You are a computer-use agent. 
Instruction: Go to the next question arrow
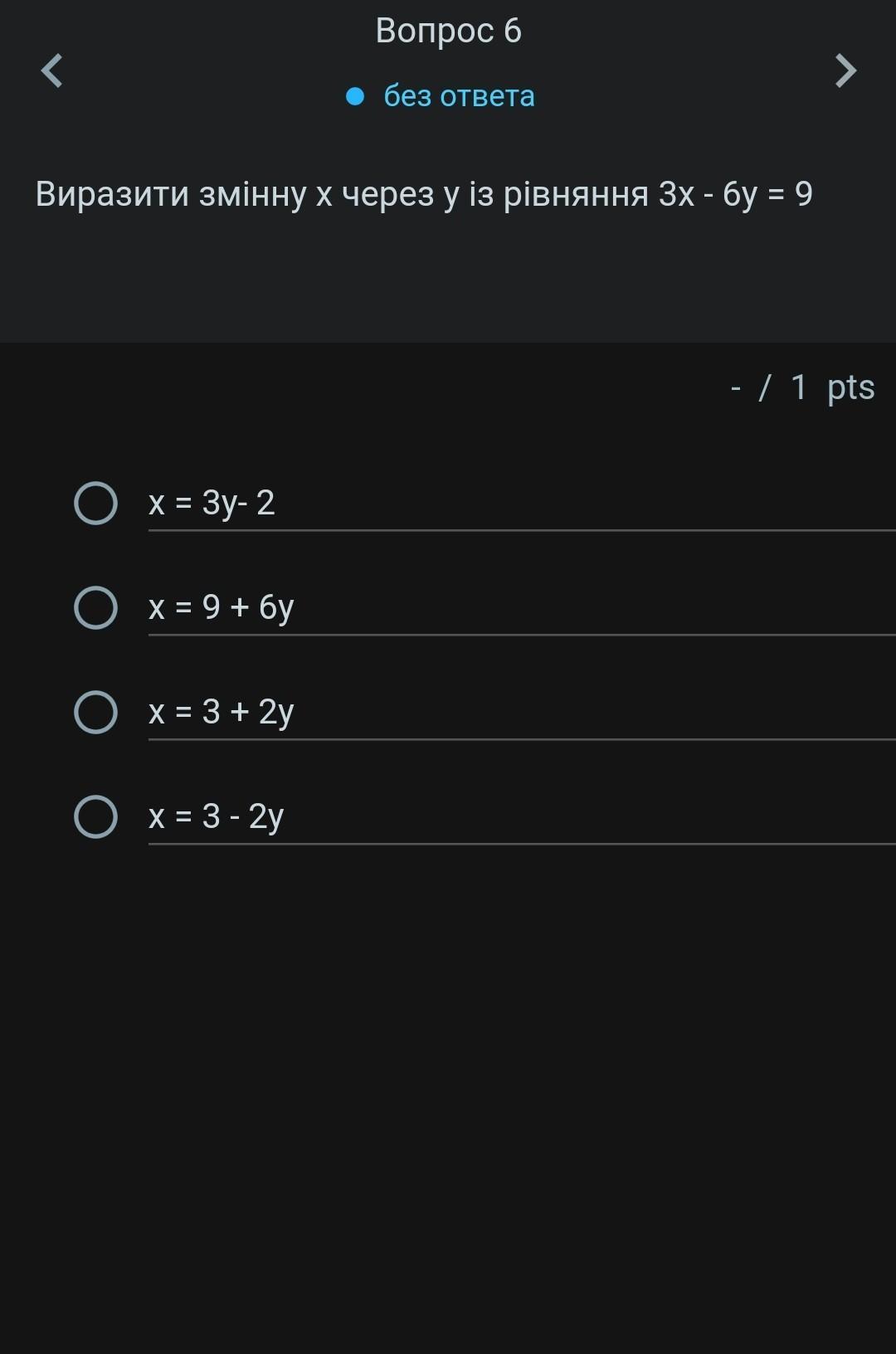click(x=845, y=71)
